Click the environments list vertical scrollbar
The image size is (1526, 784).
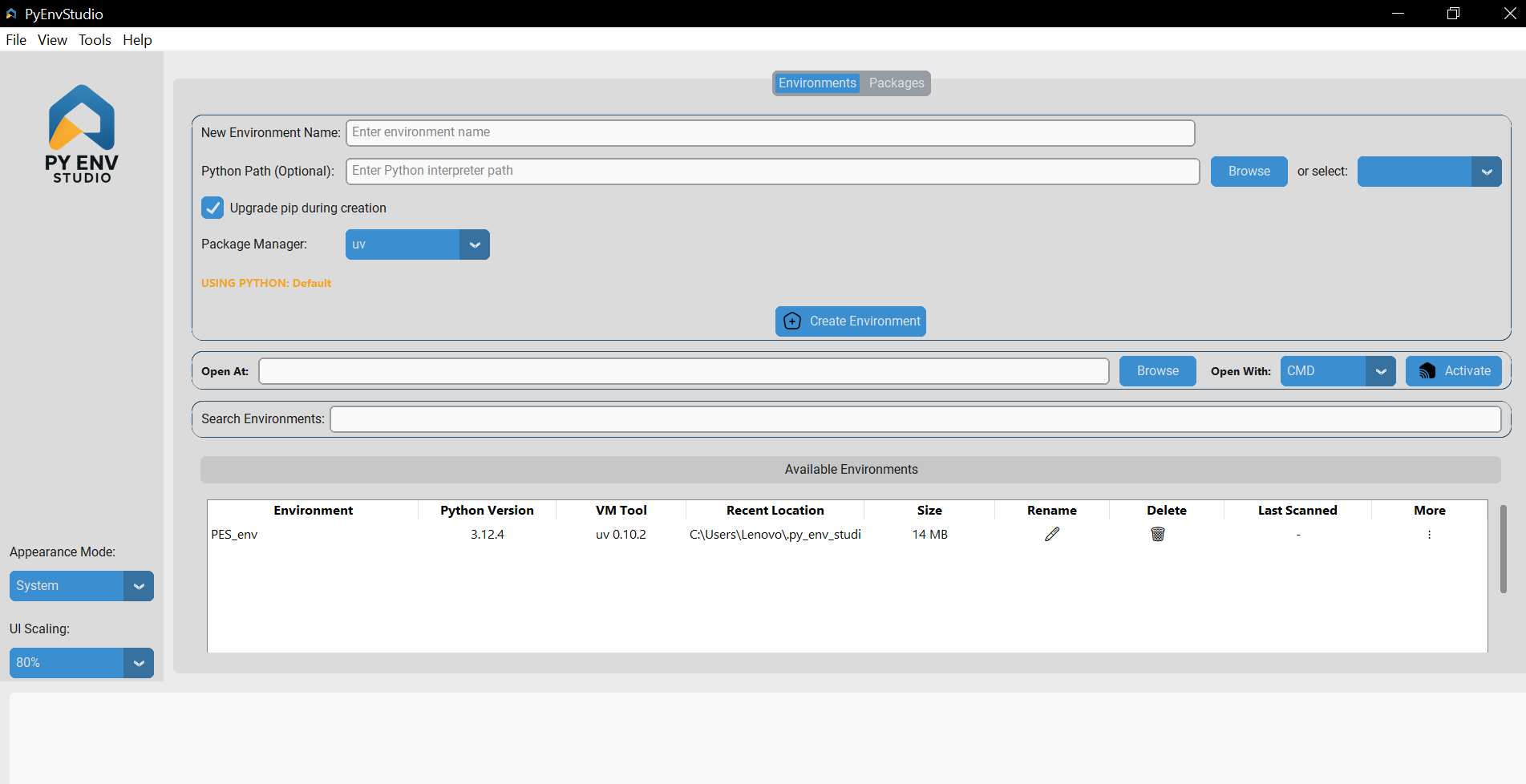click(1503, 549)
